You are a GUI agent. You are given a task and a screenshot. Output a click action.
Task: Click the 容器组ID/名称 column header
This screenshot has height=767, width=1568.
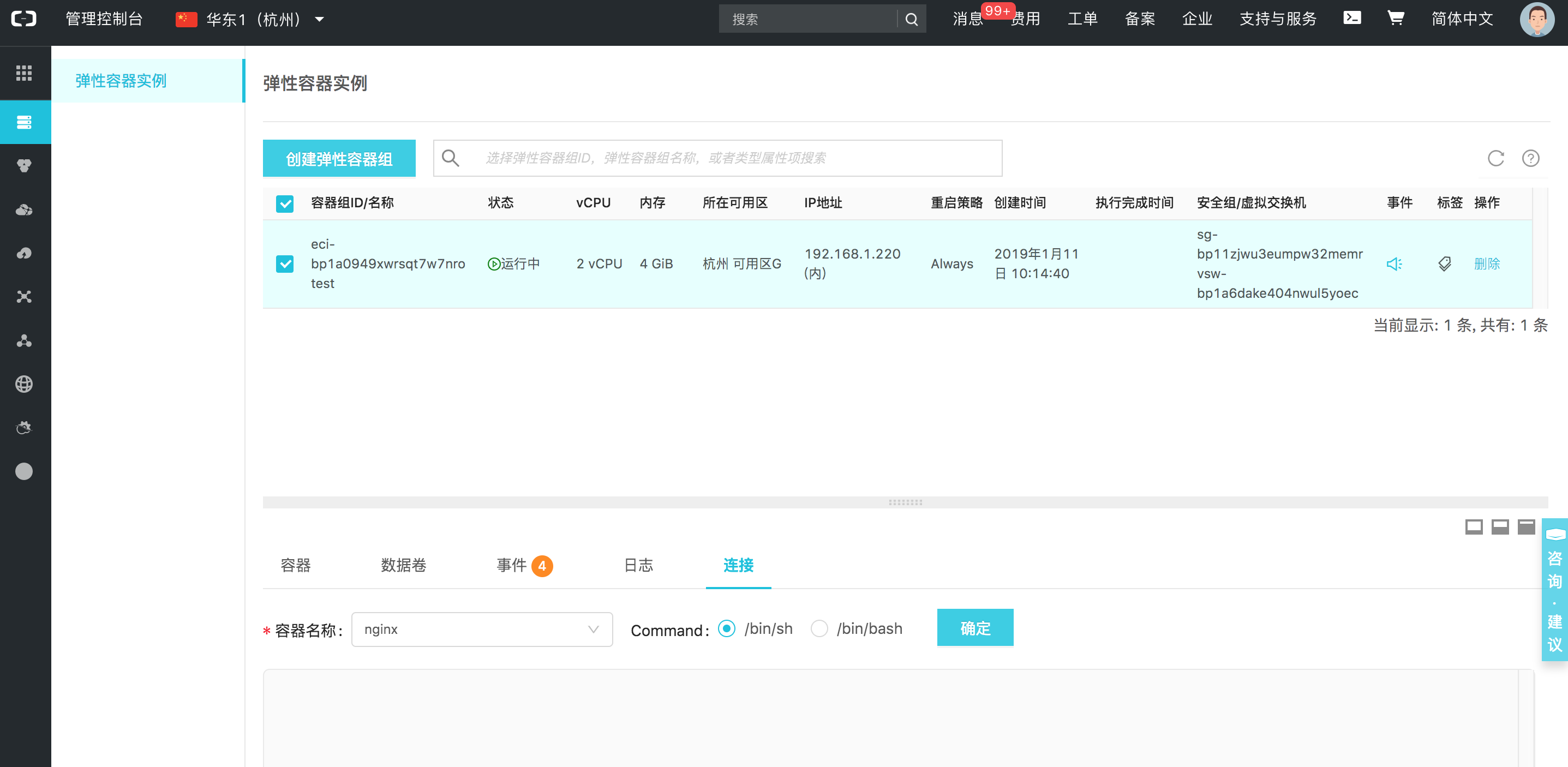(x=352, y=203)
